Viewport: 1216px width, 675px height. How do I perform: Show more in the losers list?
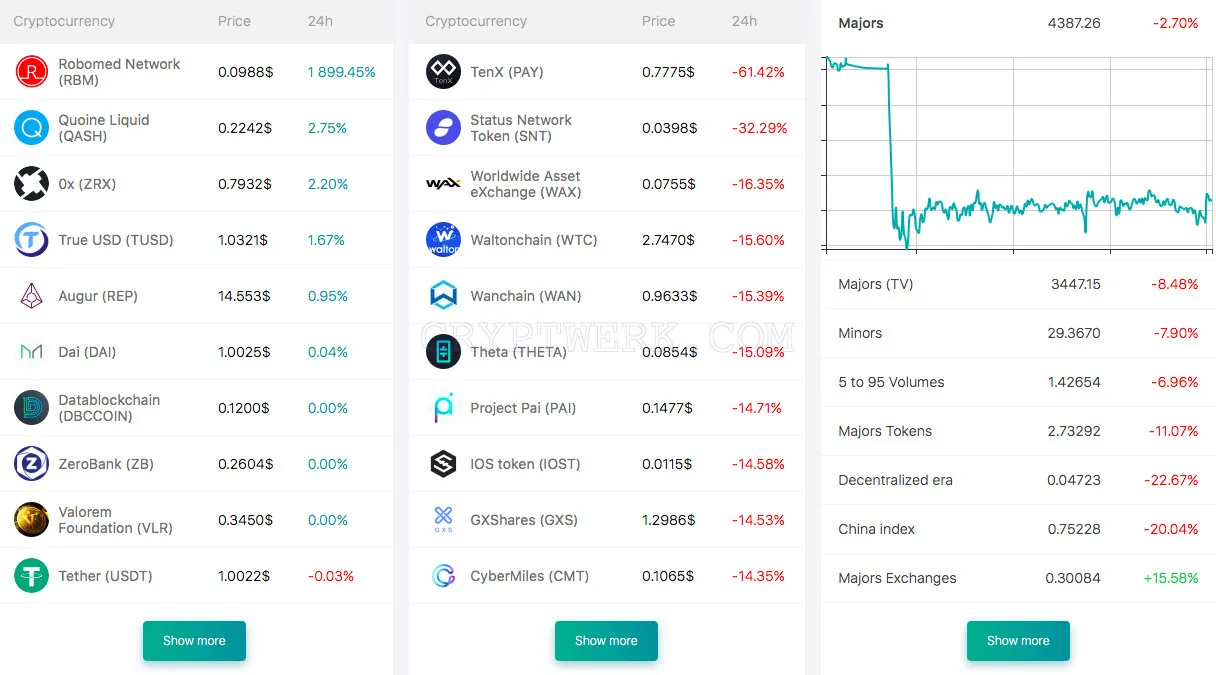[x=606, y=641]
